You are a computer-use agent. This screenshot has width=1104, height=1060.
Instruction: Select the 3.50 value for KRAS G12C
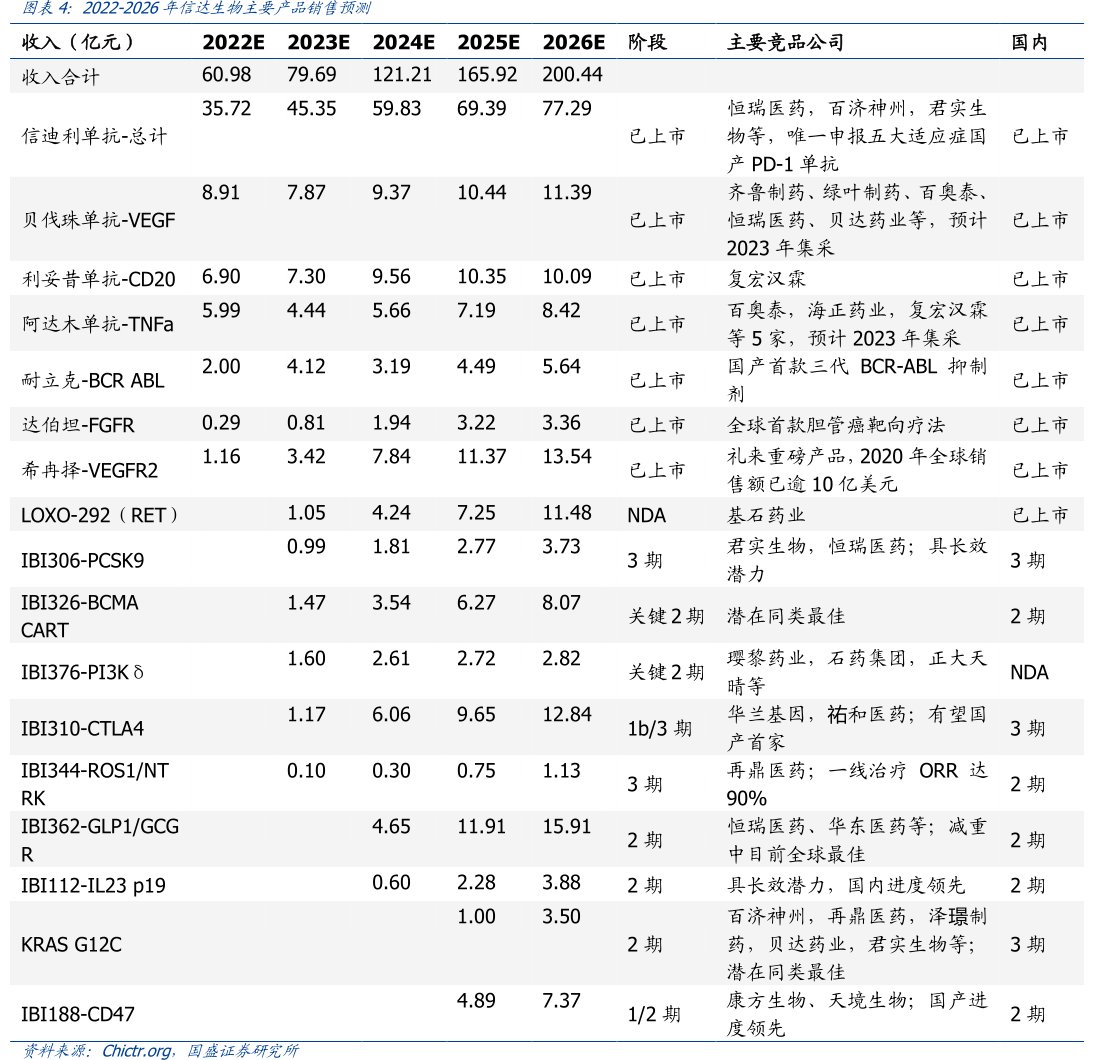(561, 916)
